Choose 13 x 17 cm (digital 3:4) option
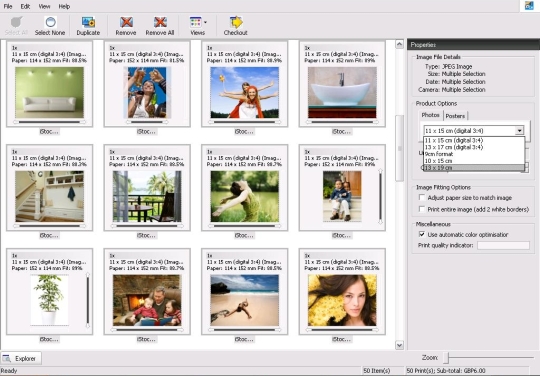The width and height of the screenshot is (540, 376). [x=474, y=147]
